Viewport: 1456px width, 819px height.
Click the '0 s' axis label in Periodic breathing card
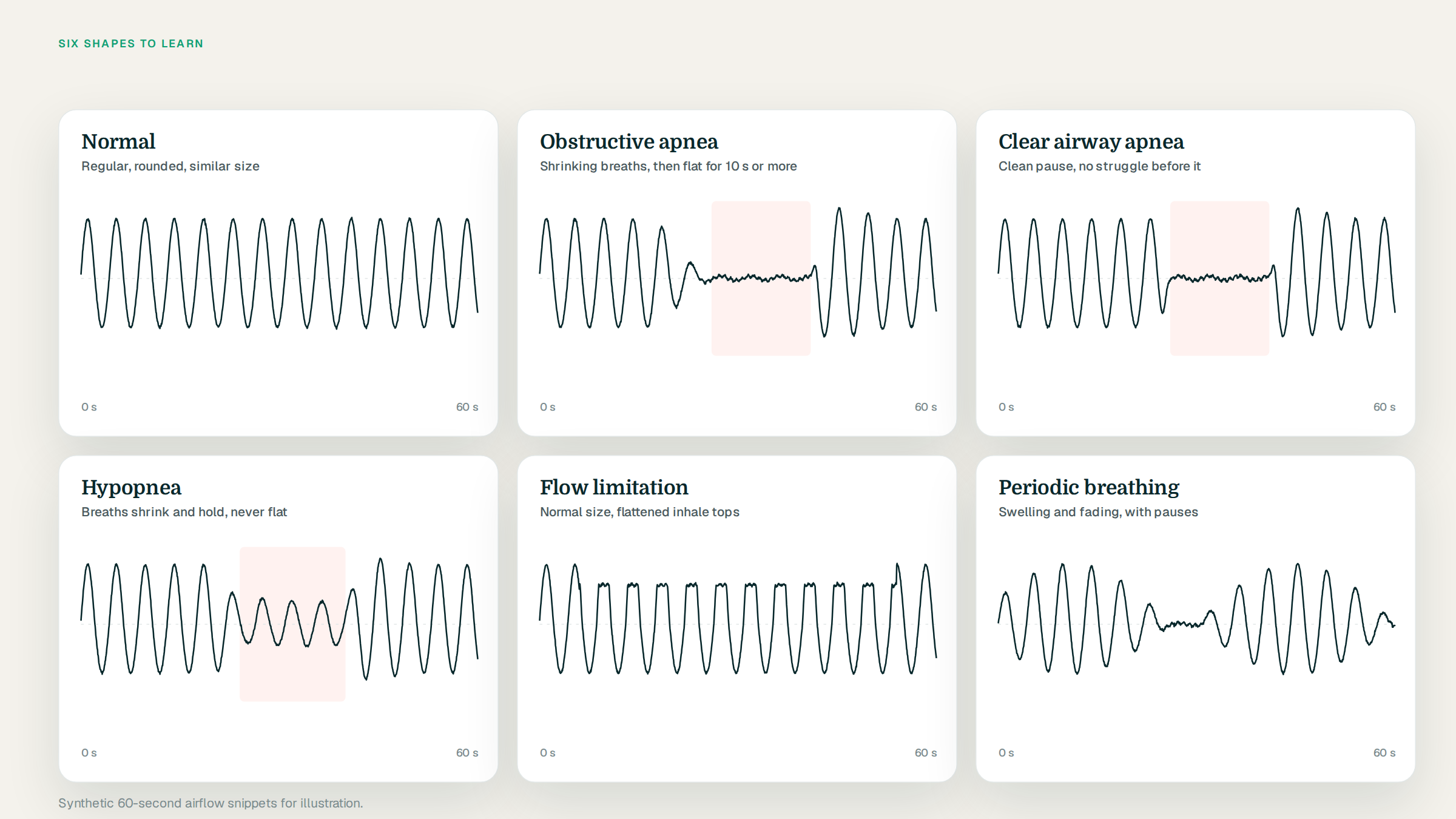(x=1006, y=753)
